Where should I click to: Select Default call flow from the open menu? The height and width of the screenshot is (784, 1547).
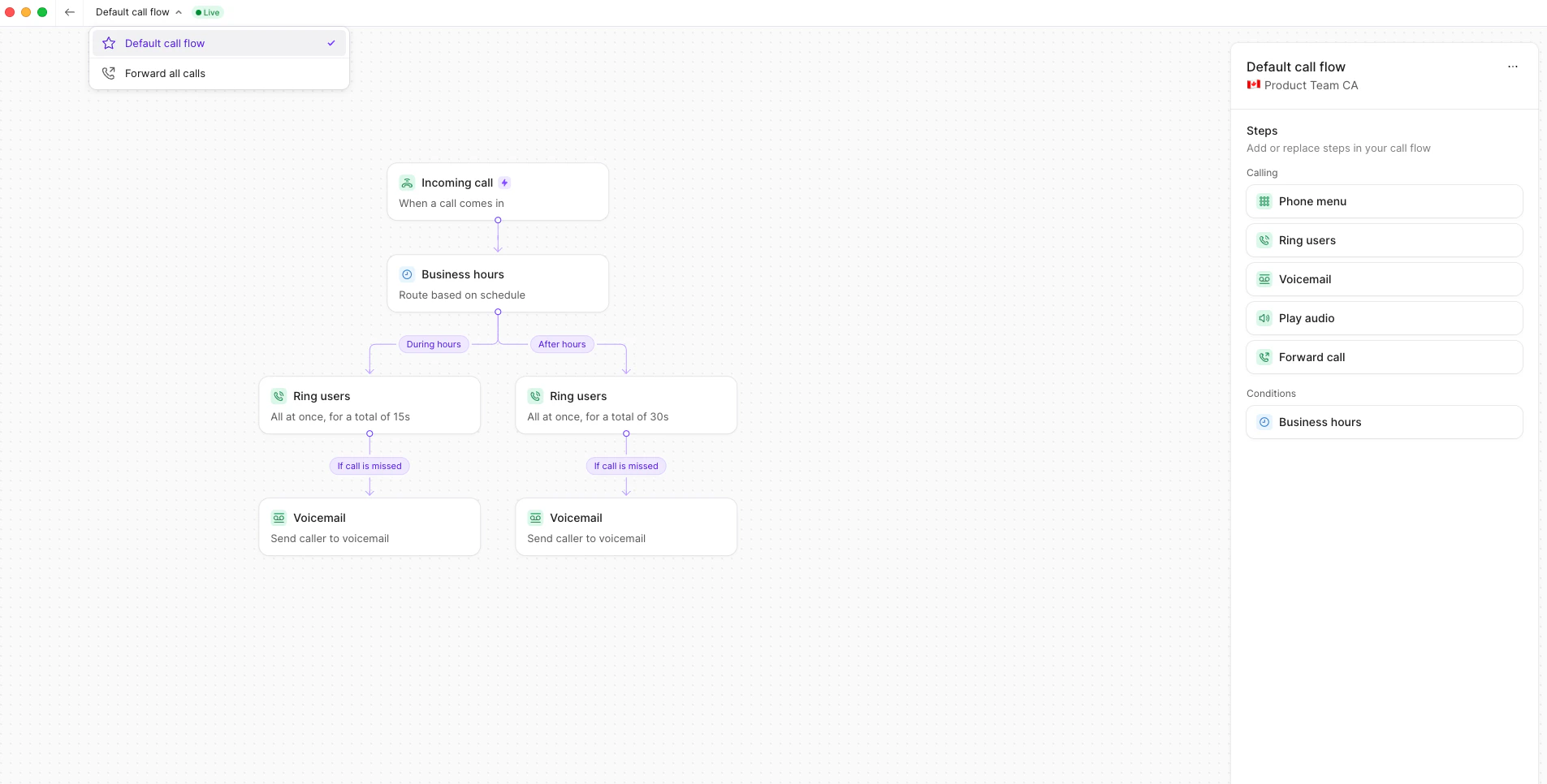[166, 43]
